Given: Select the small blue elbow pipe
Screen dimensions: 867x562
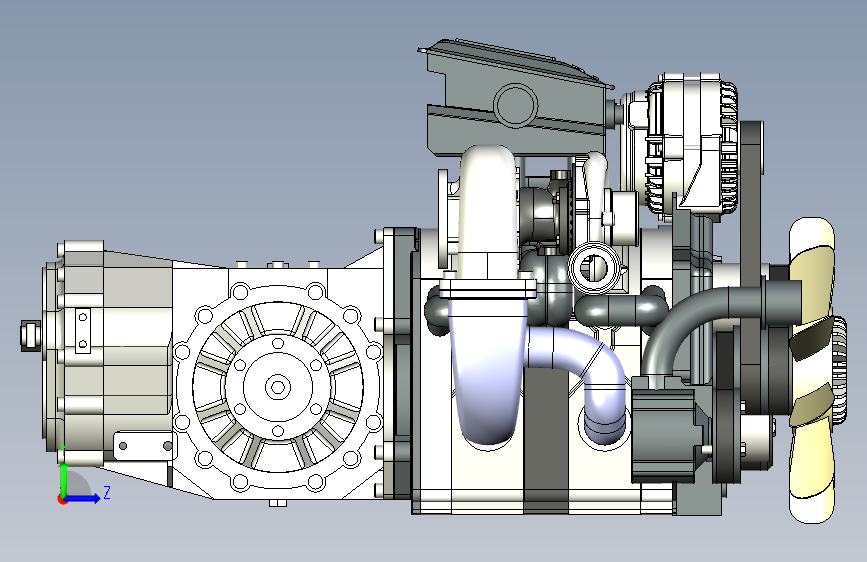Looking at the screenshot, I should coord(585,376).
